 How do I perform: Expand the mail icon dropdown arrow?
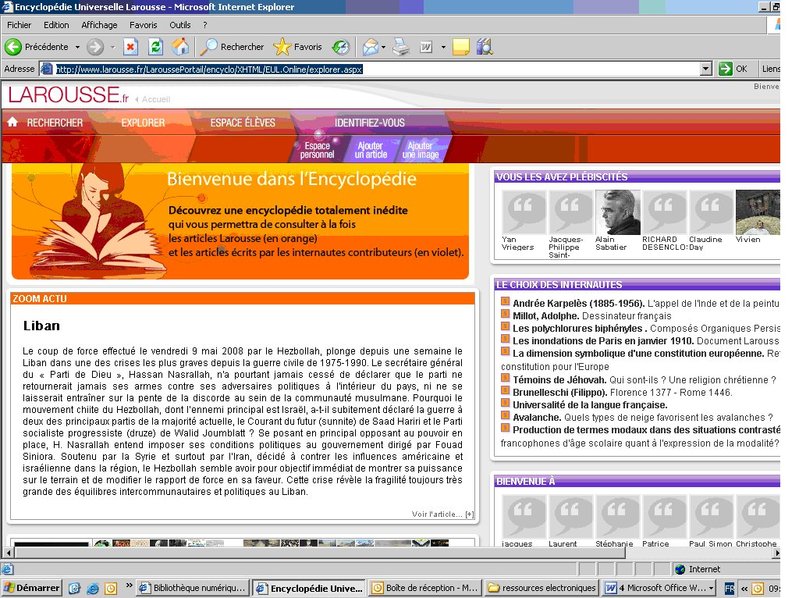[x=383, y=47]
